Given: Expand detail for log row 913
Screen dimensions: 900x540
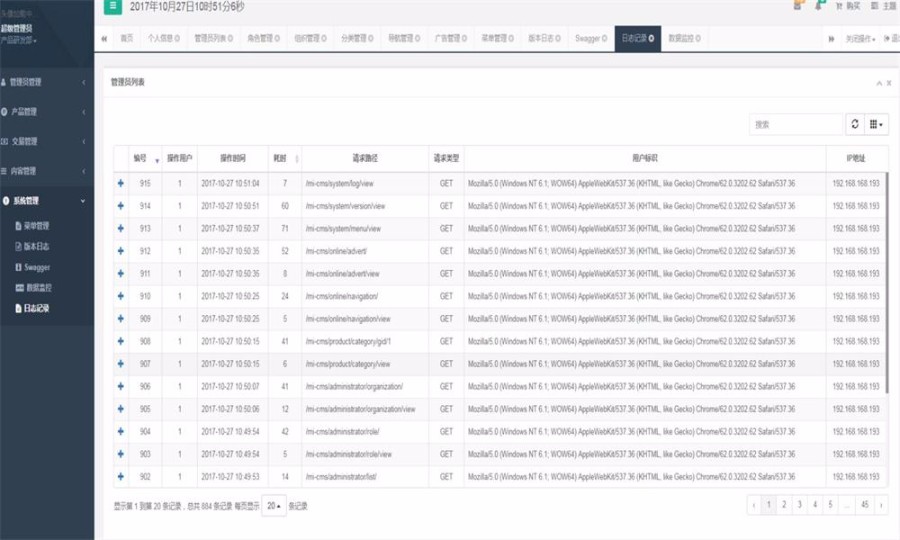Looking at the screenshot, I should click(121, 228).
